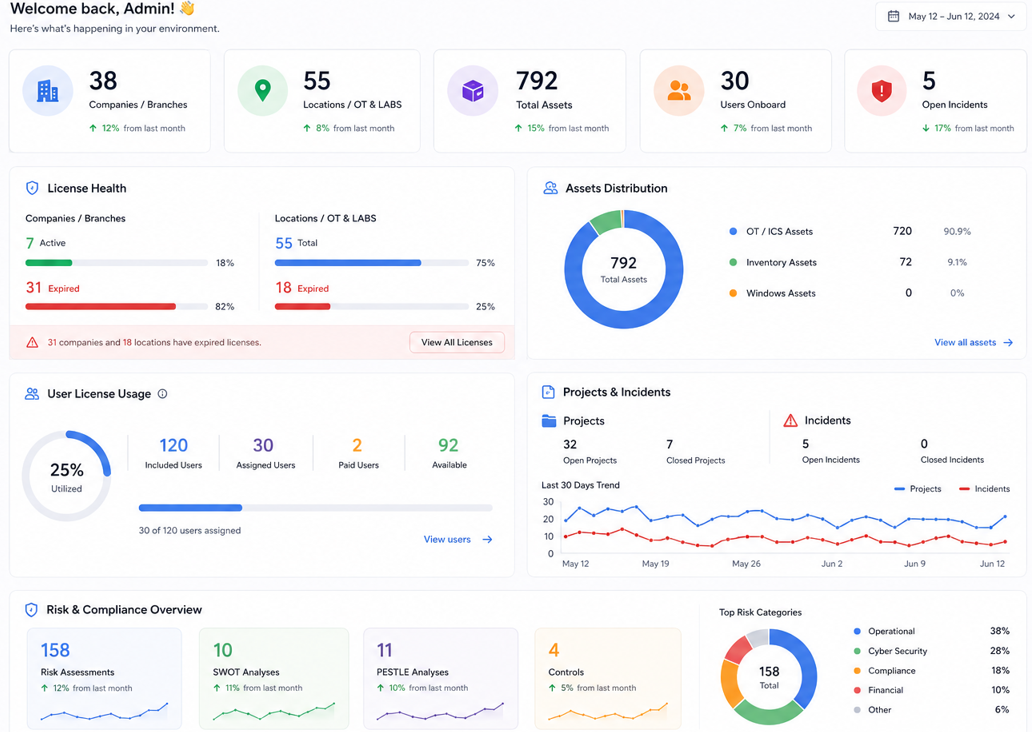Select the SWOT Analyses card

click(x=274, y=678)
